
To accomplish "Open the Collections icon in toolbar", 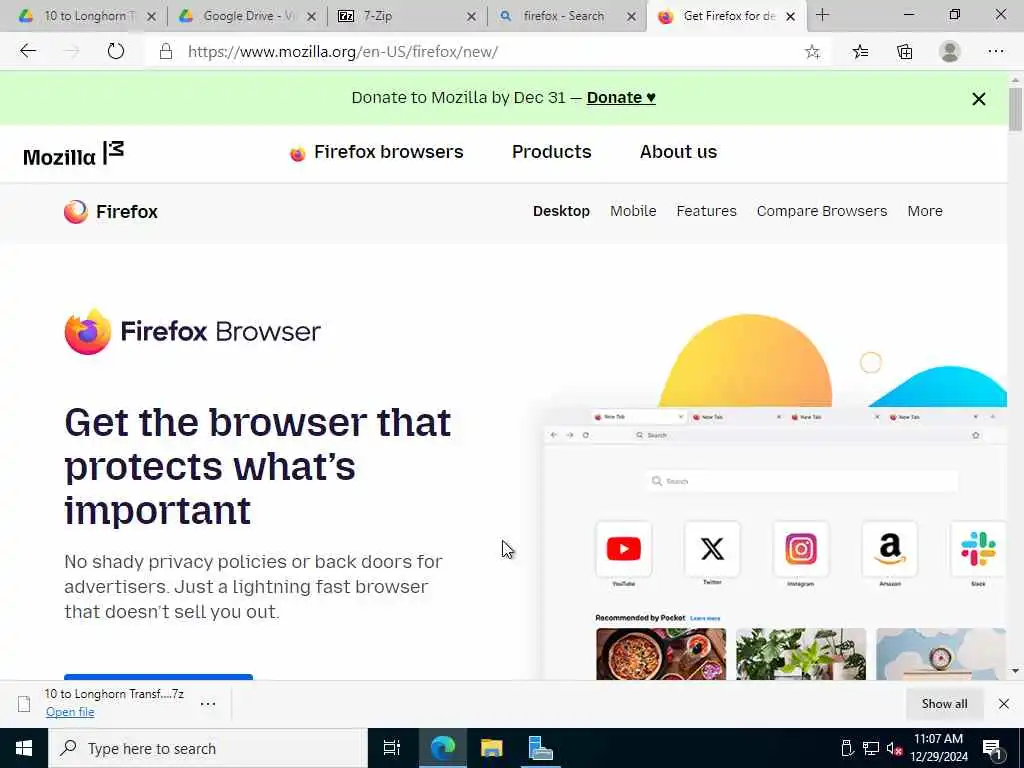I will [904, 52].
